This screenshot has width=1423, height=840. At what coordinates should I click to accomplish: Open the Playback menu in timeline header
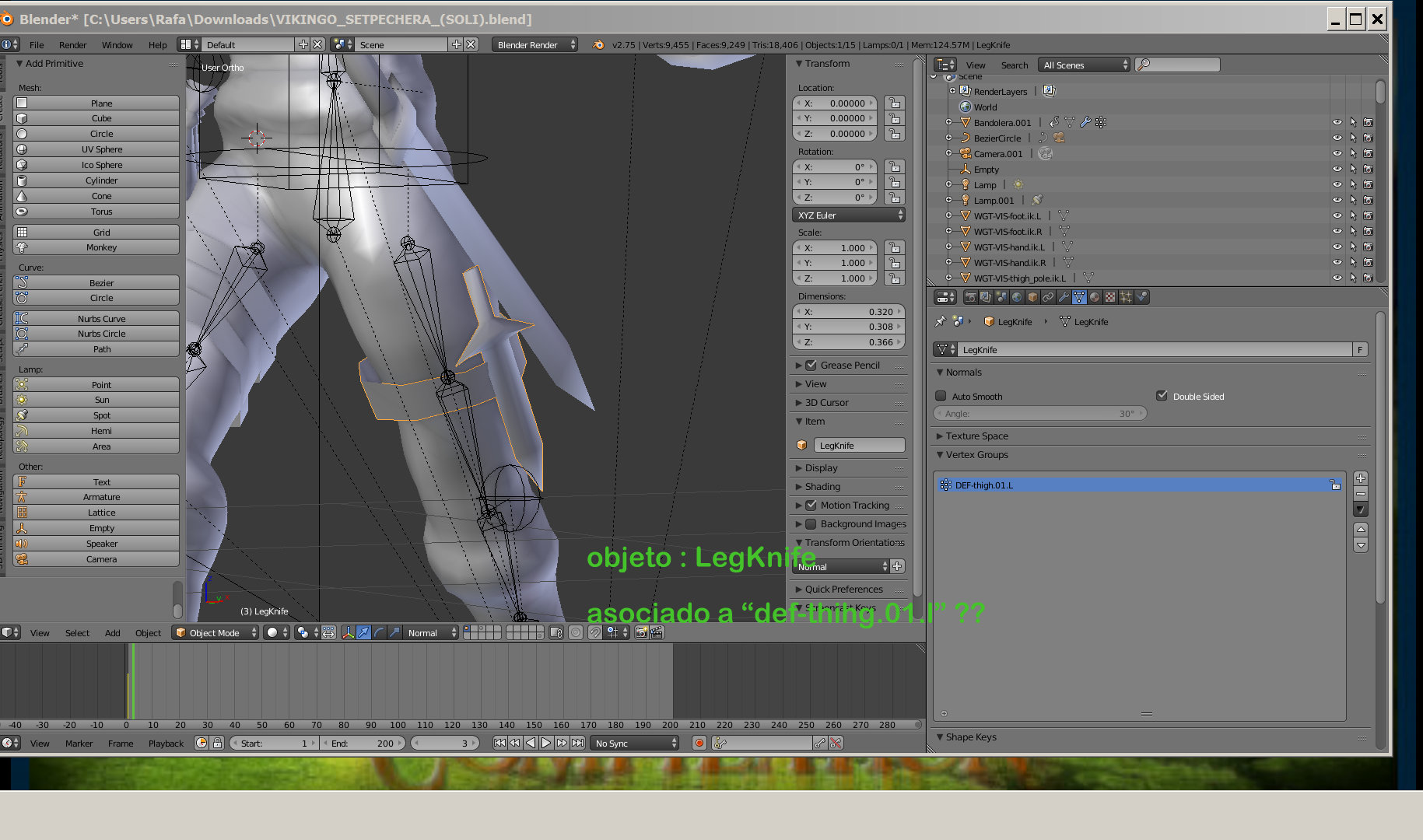(x=166, y=744)
